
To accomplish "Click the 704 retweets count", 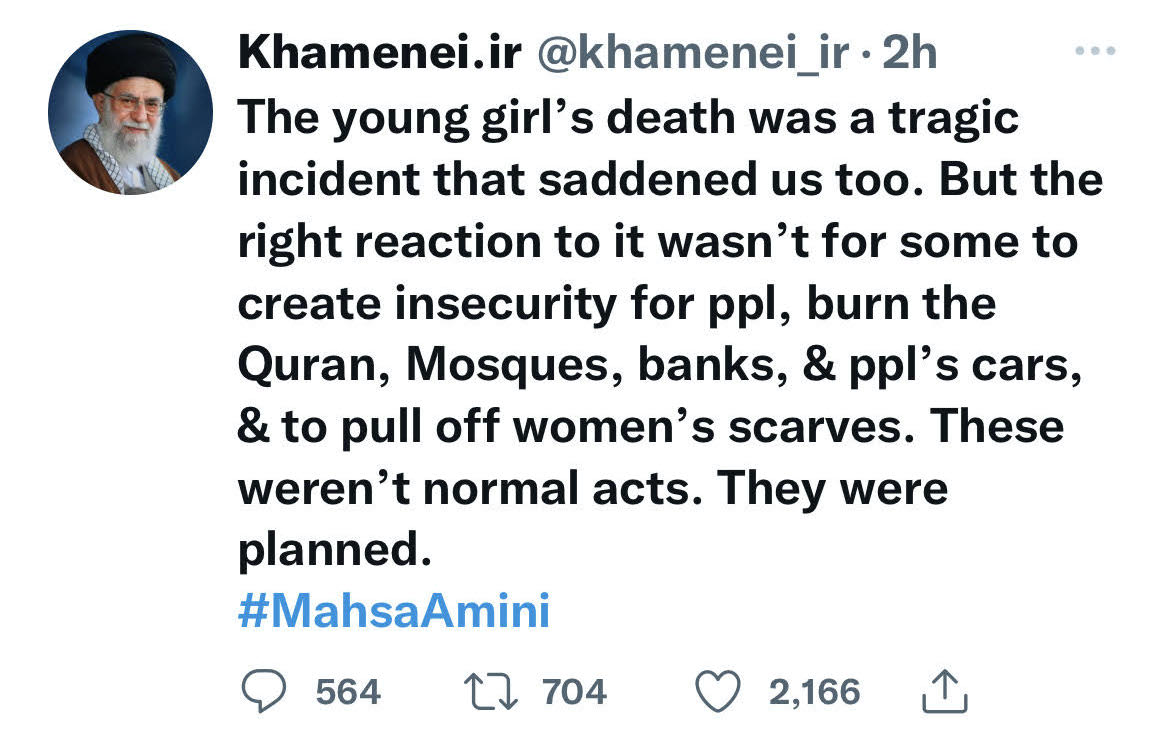I will click(575, 692).
